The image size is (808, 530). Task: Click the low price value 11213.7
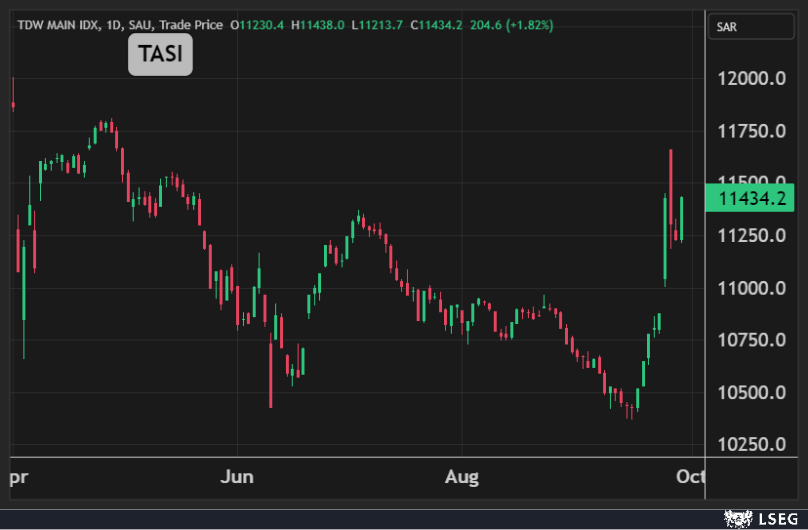point(377,24)
